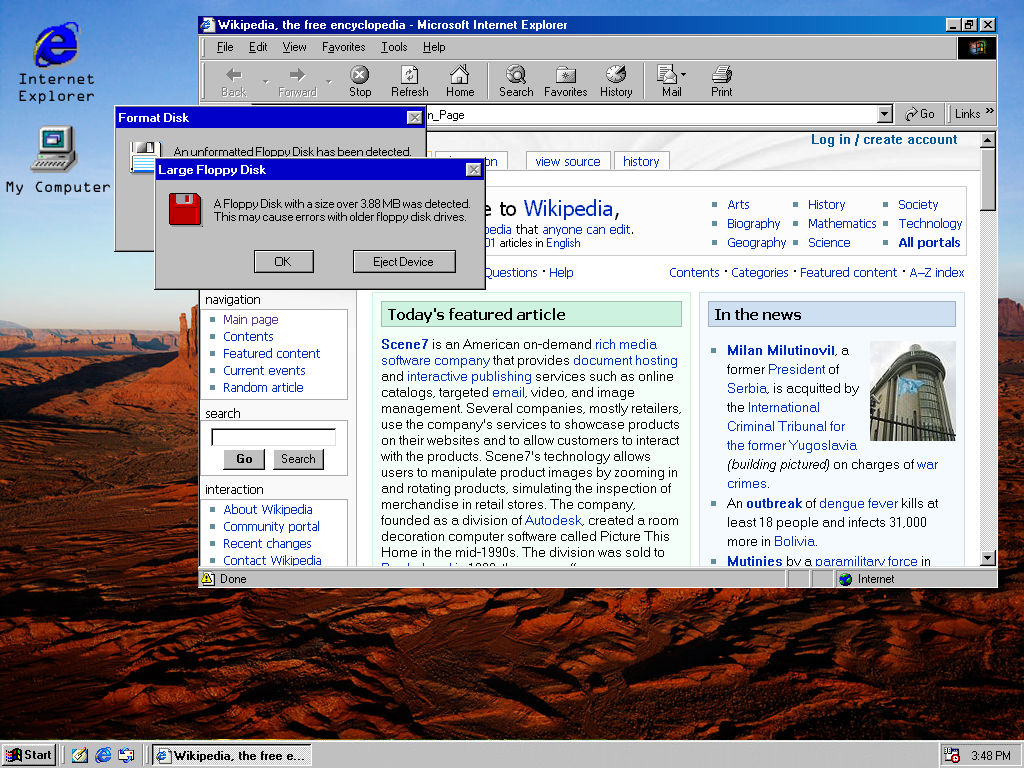Switch to the history tab on Wikipedia
The image size is (1024, 768).
pyautogui.click(x=641, y=161)
